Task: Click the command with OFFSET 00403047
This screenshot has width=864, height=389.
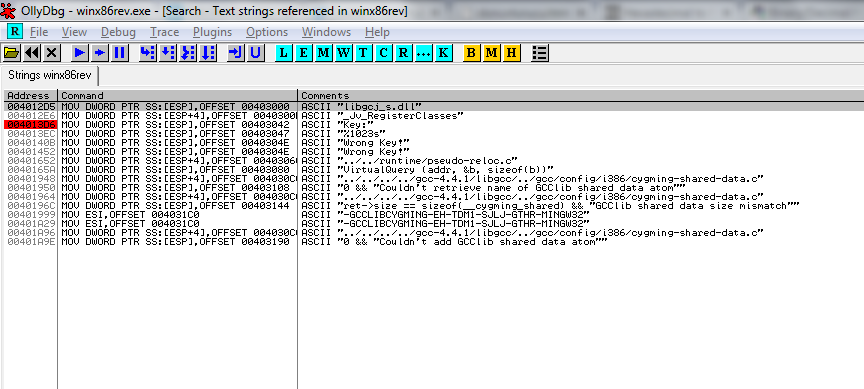Action: [175, 133]
